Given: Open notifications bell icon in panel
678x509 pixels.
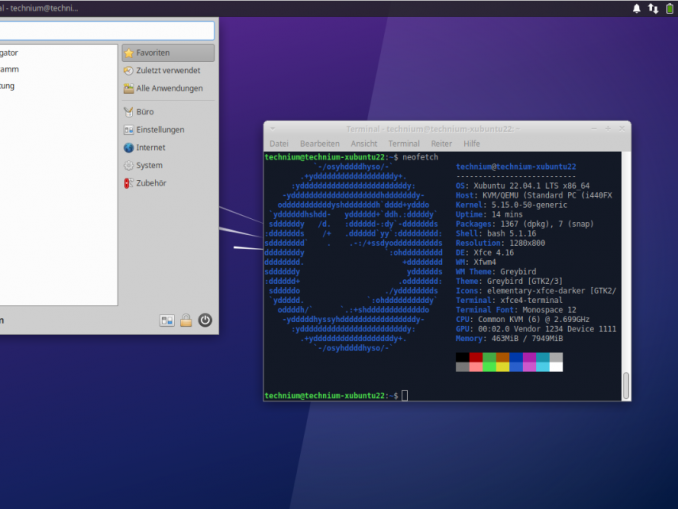Looking at the screenshot, I should tap(636, 8).
